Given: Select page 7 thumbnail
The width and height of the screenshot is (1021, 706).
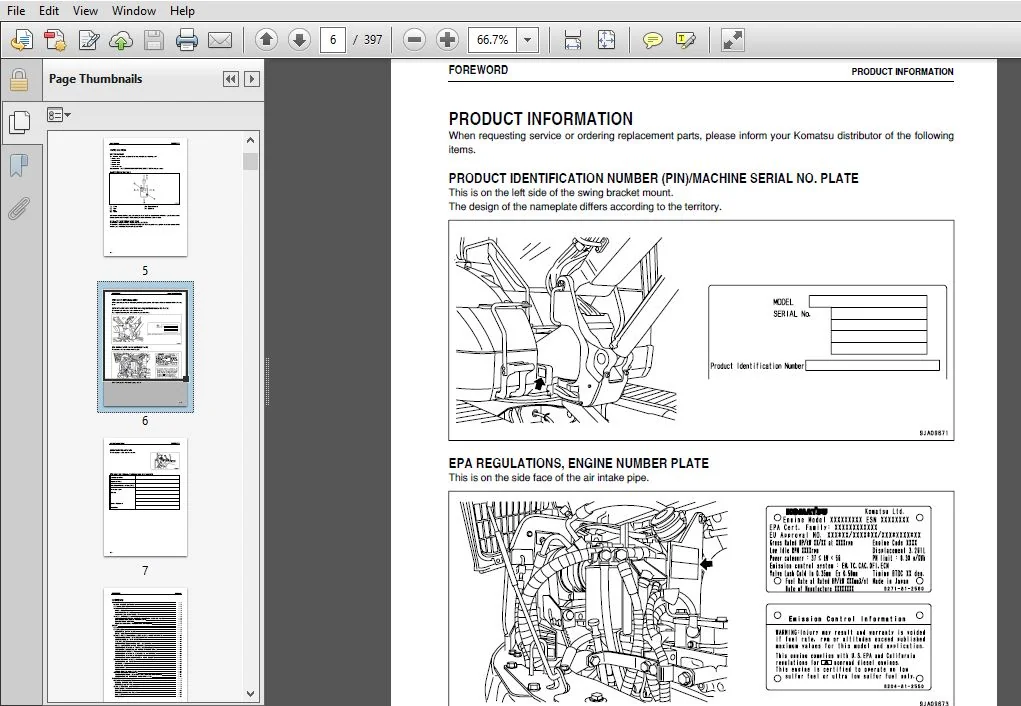Looking at the screenshot, I should [x=145, y=497].
